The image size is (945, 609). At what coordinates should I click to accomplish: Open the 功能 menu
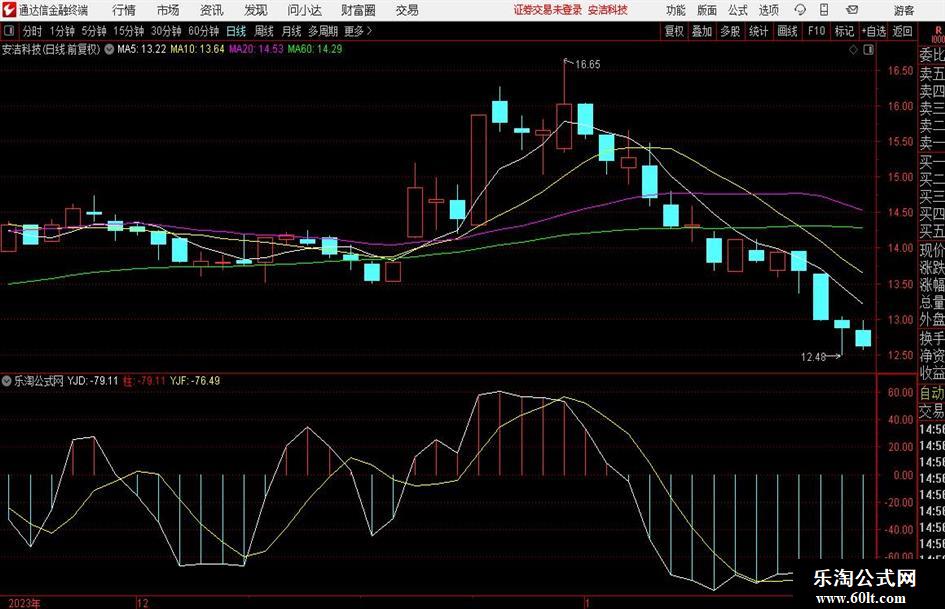676,10
